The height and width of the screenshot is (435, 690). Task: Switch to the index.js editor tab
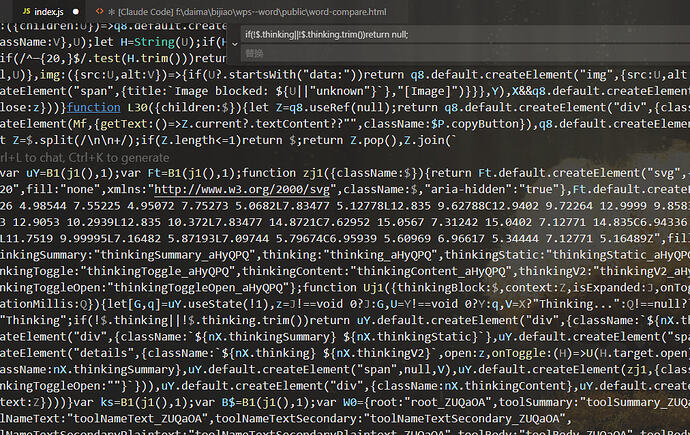(x=49, y=12)
